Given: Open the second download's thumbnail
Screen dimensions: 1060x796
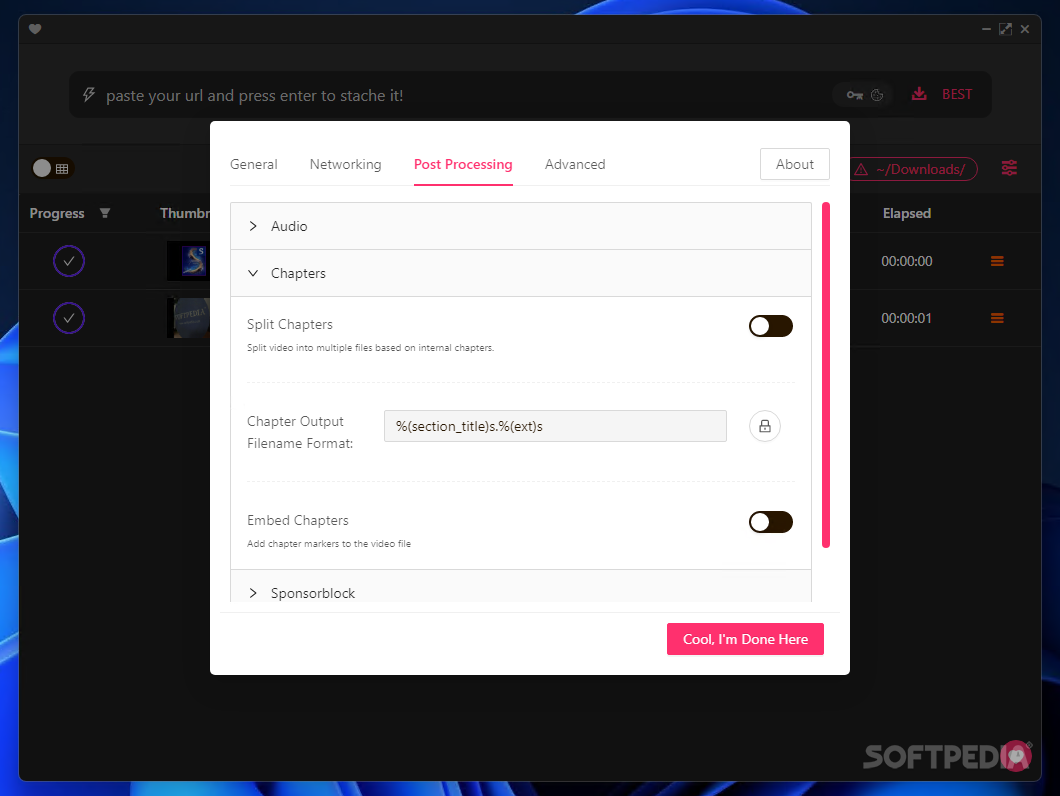Looking at the screenshot, I should coord(189,318).
